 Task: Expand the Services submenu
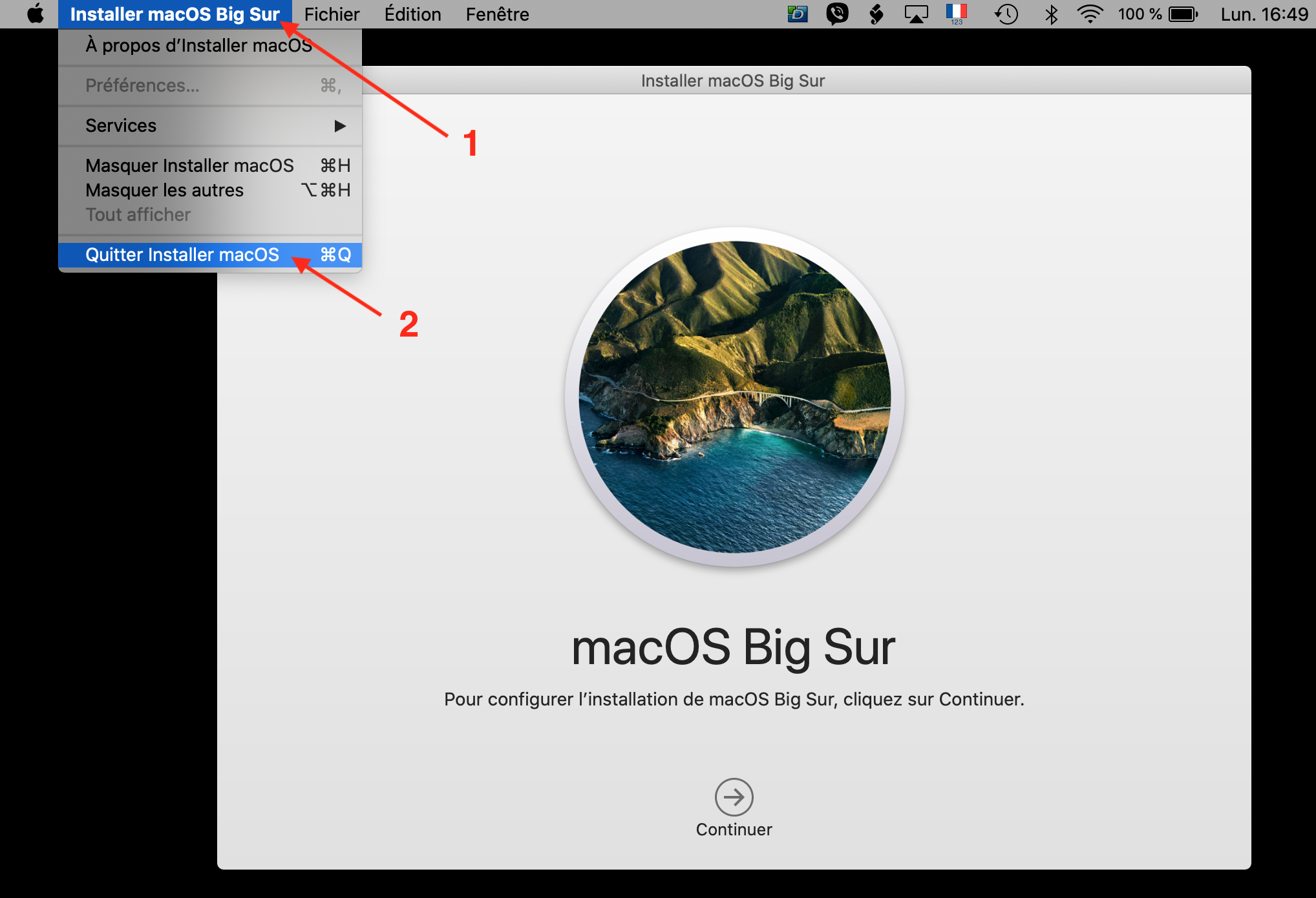click(x=121, y=125)
